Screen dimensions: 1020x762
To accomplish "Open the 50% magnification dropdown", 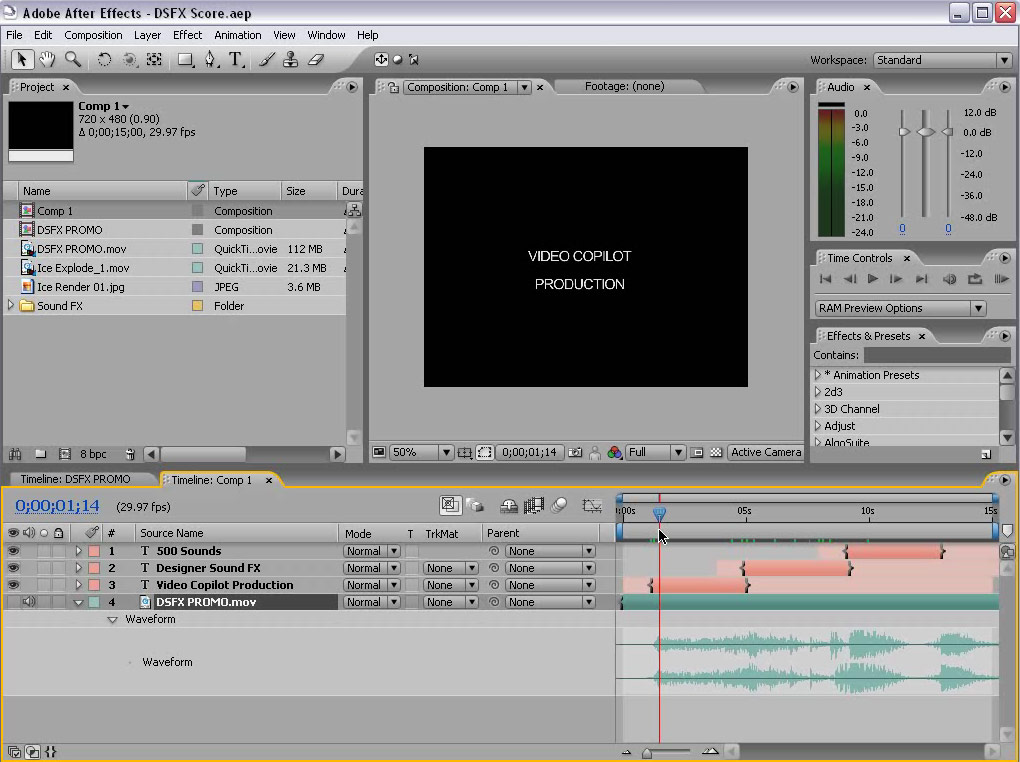I will coord(421,452).
